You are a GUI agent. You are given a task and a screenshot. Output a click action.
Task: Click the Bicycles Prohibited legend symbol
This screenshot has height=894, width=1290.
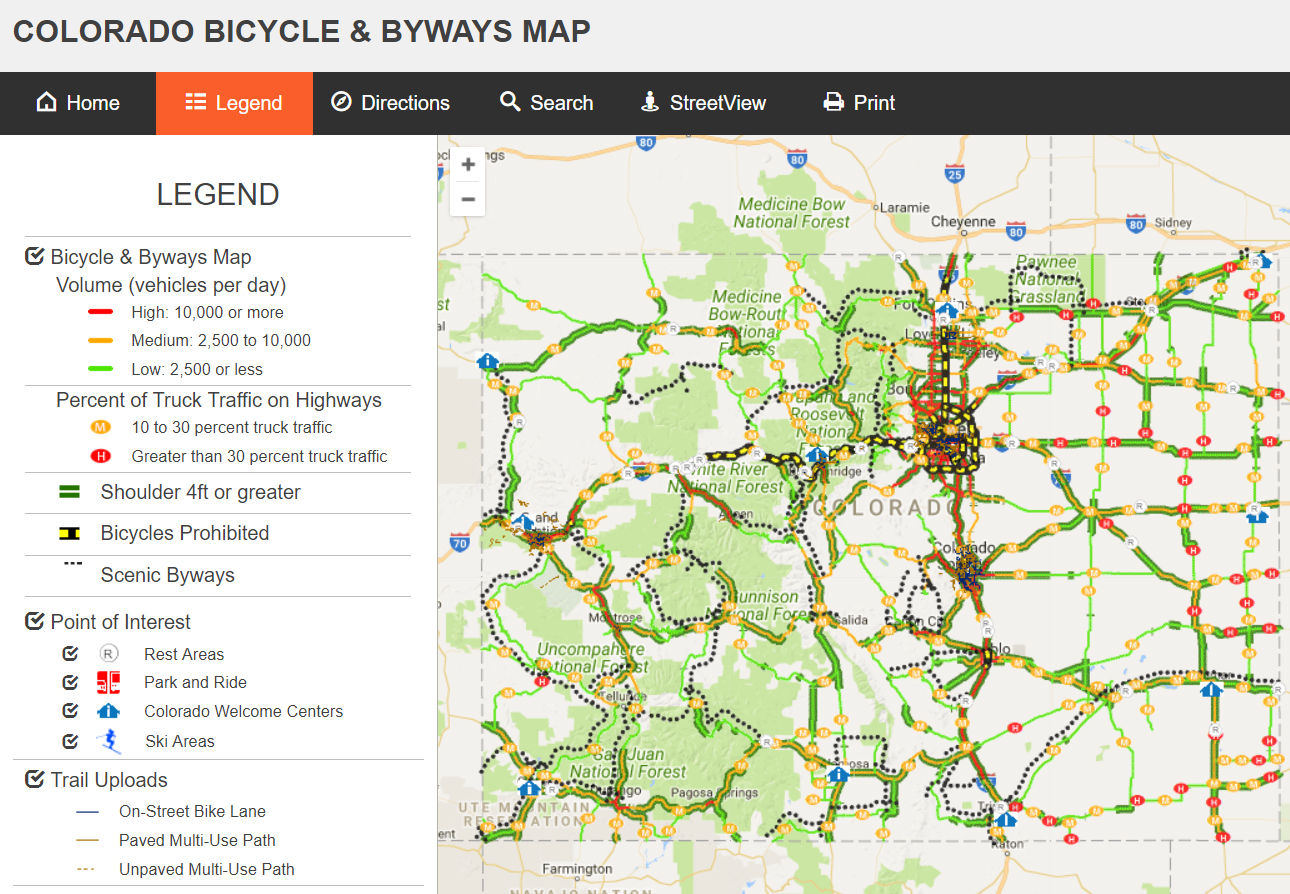70,534
